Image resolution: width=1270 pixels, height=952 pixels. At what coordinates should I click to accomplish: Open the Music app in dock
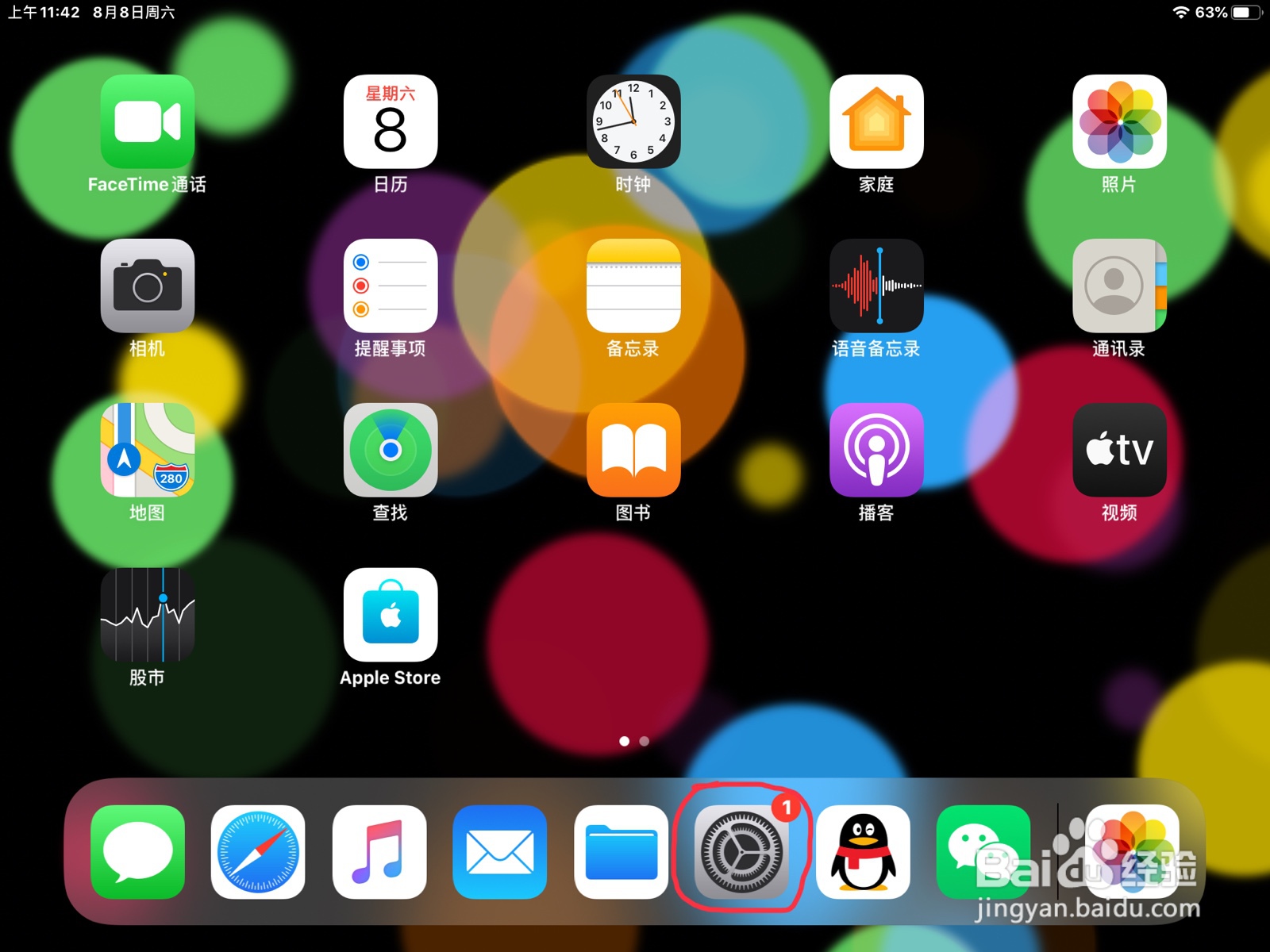(379, 852)
